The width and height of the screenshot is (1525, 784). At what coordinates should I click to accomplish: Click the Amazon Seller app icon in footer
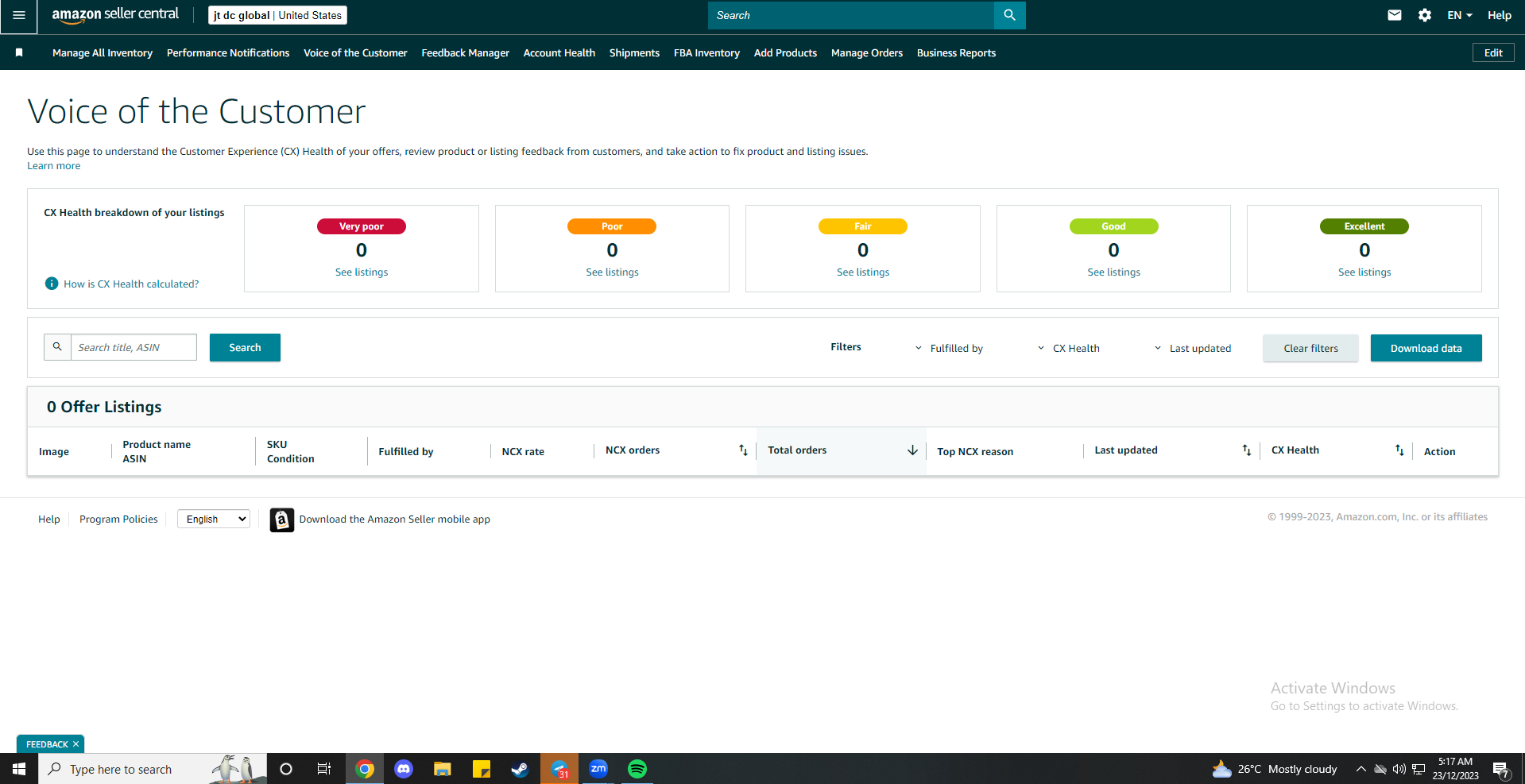click(281, 519)
